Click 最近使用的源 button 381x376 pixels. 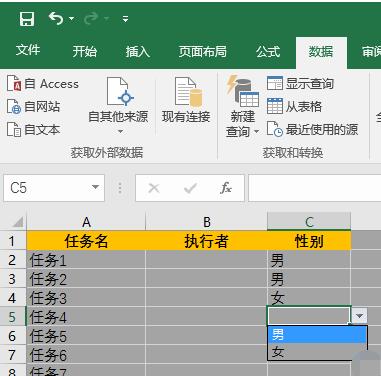[x=312, y=129]
